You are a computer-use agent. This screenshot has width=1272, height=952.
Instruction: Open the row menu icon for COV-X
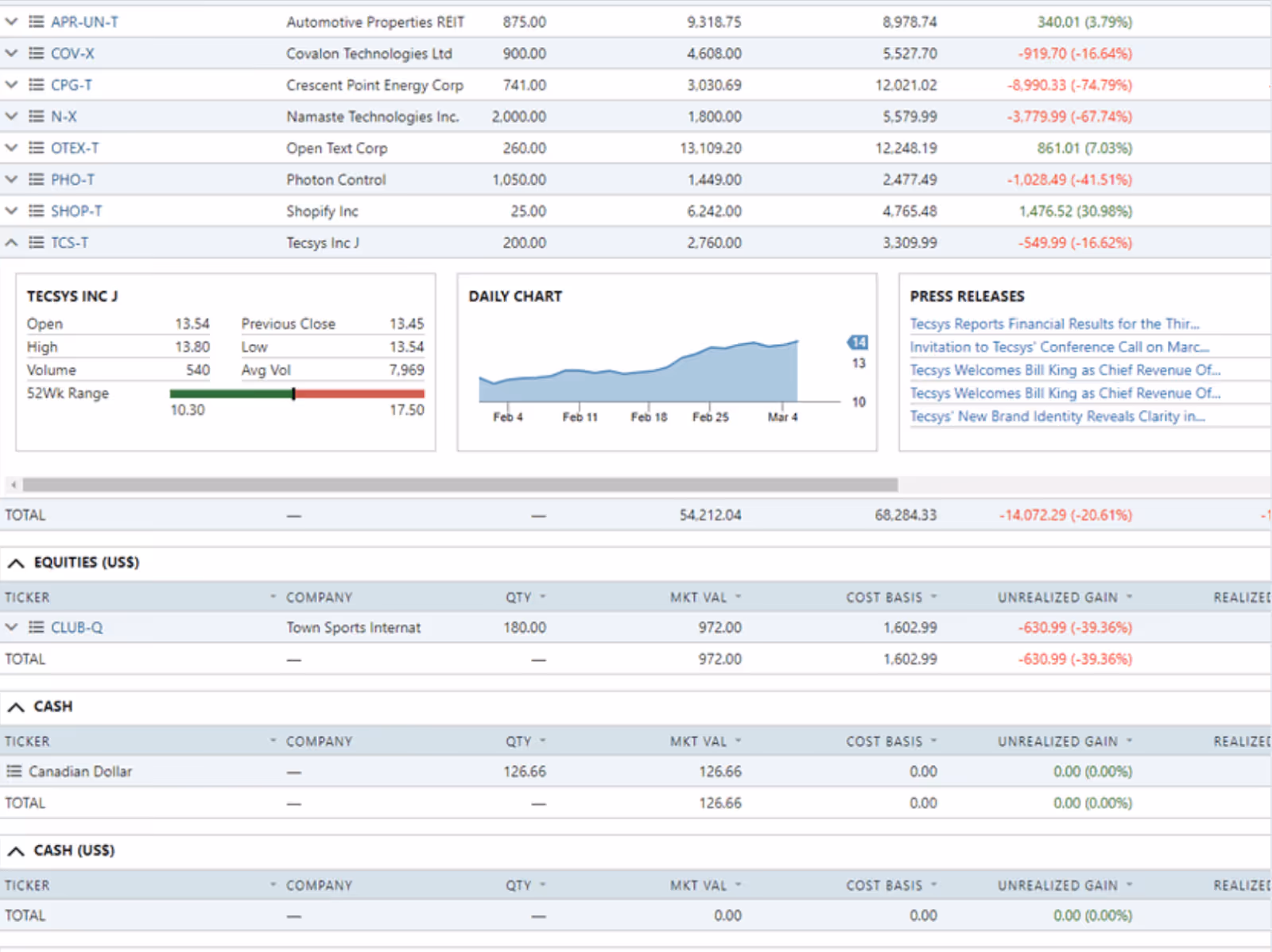36,53
